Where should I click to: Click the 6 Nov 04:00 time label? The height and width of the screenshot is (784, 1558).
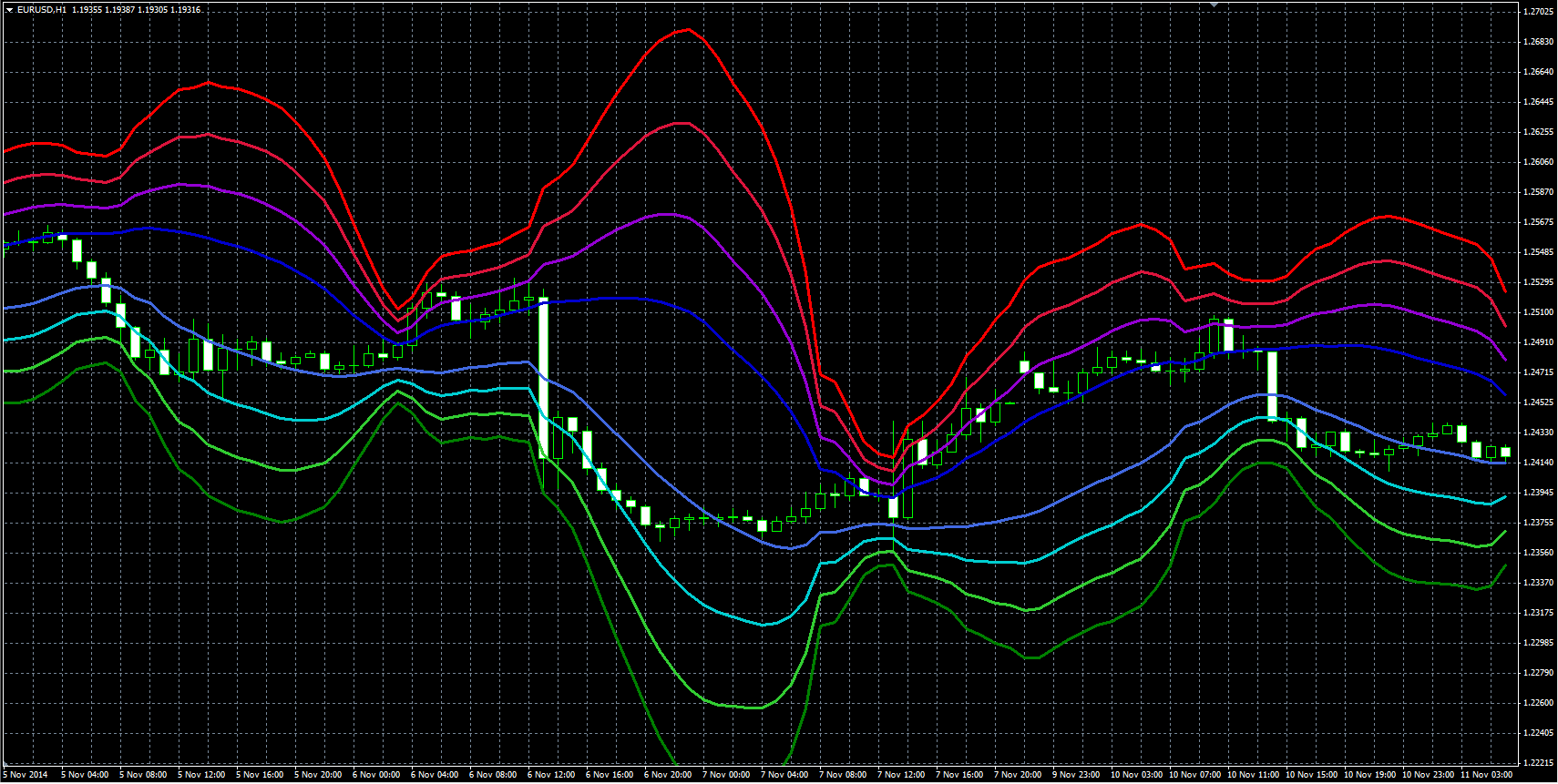coord(435,775)
